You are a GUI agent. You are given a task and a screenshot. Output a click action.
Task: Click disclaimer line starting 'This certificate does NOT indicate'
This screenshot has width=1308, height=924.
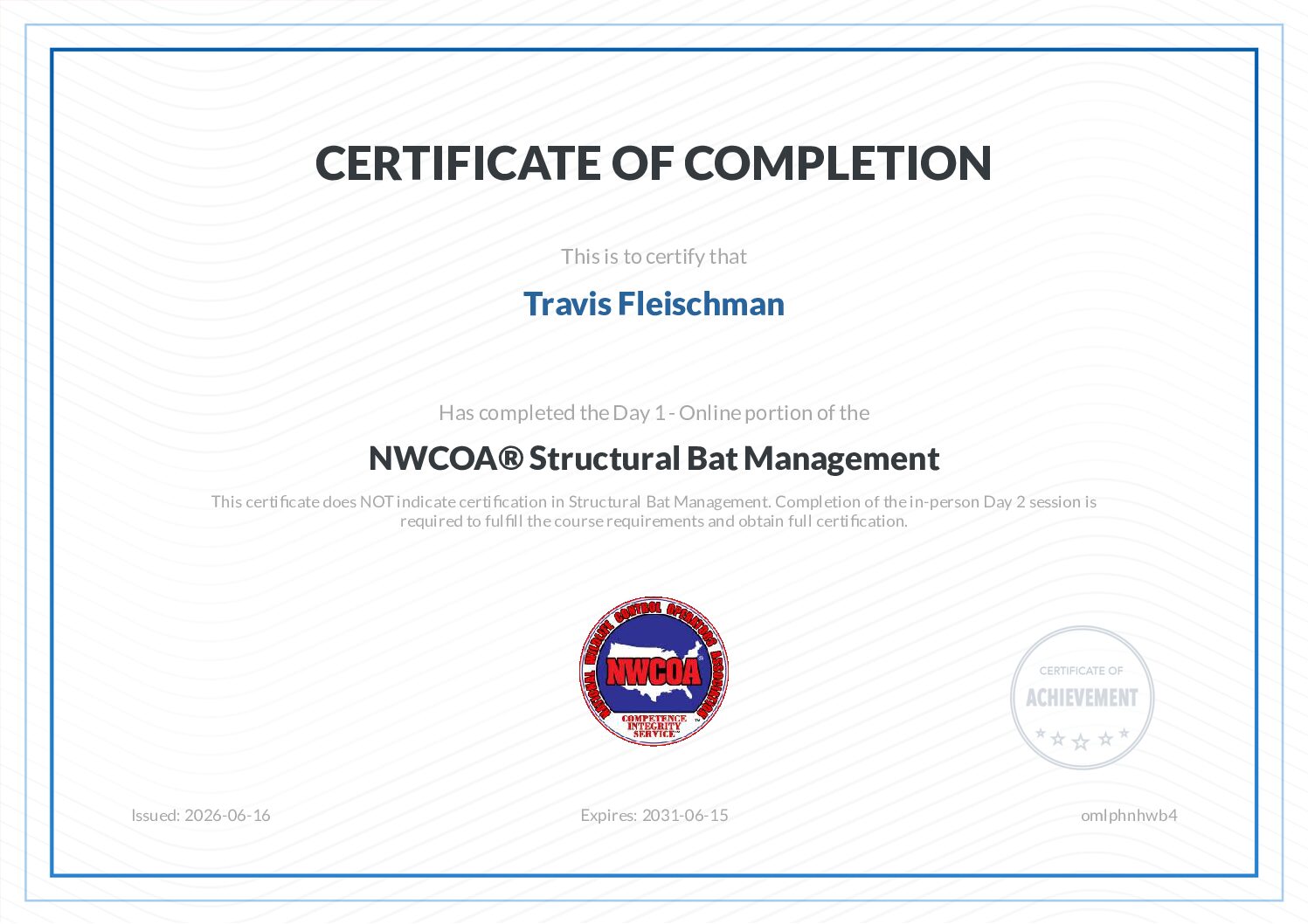[654, 502]
